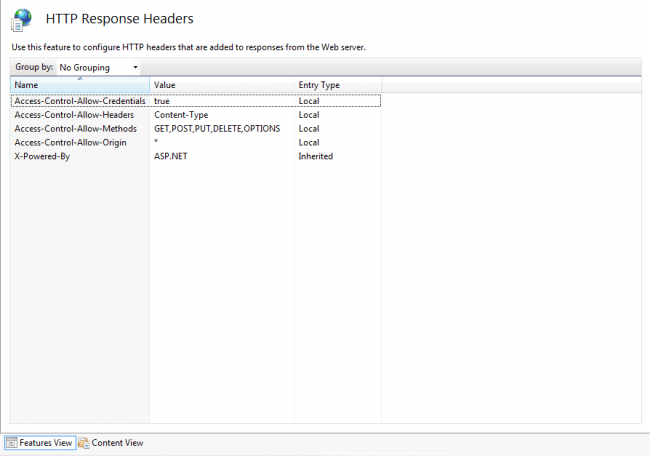Click the Features View tab icon
Screen dimensions: 650x456
(x=12, y=443)
